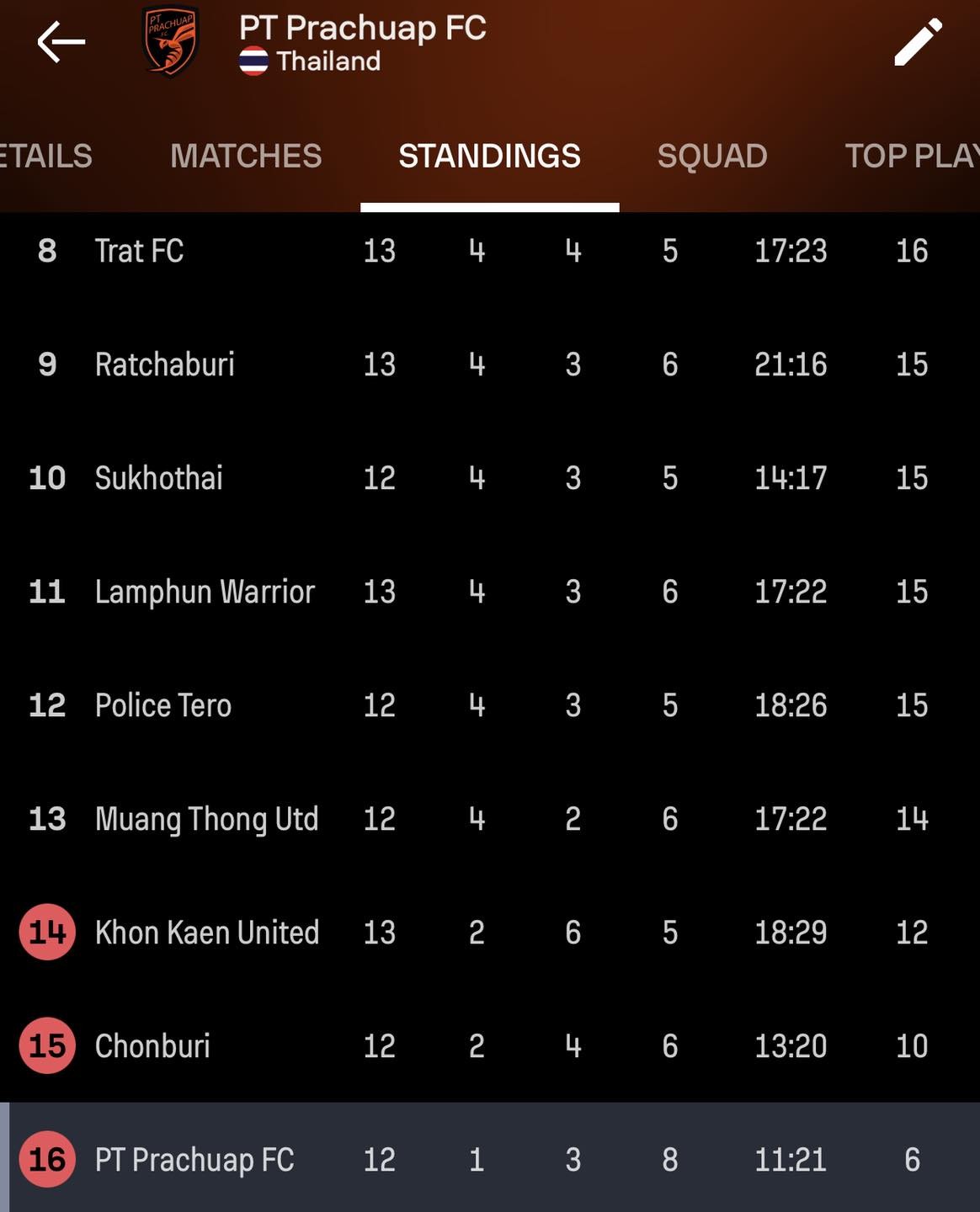
Task: Tap the red position 16 badge
Action: point(47,1159)
